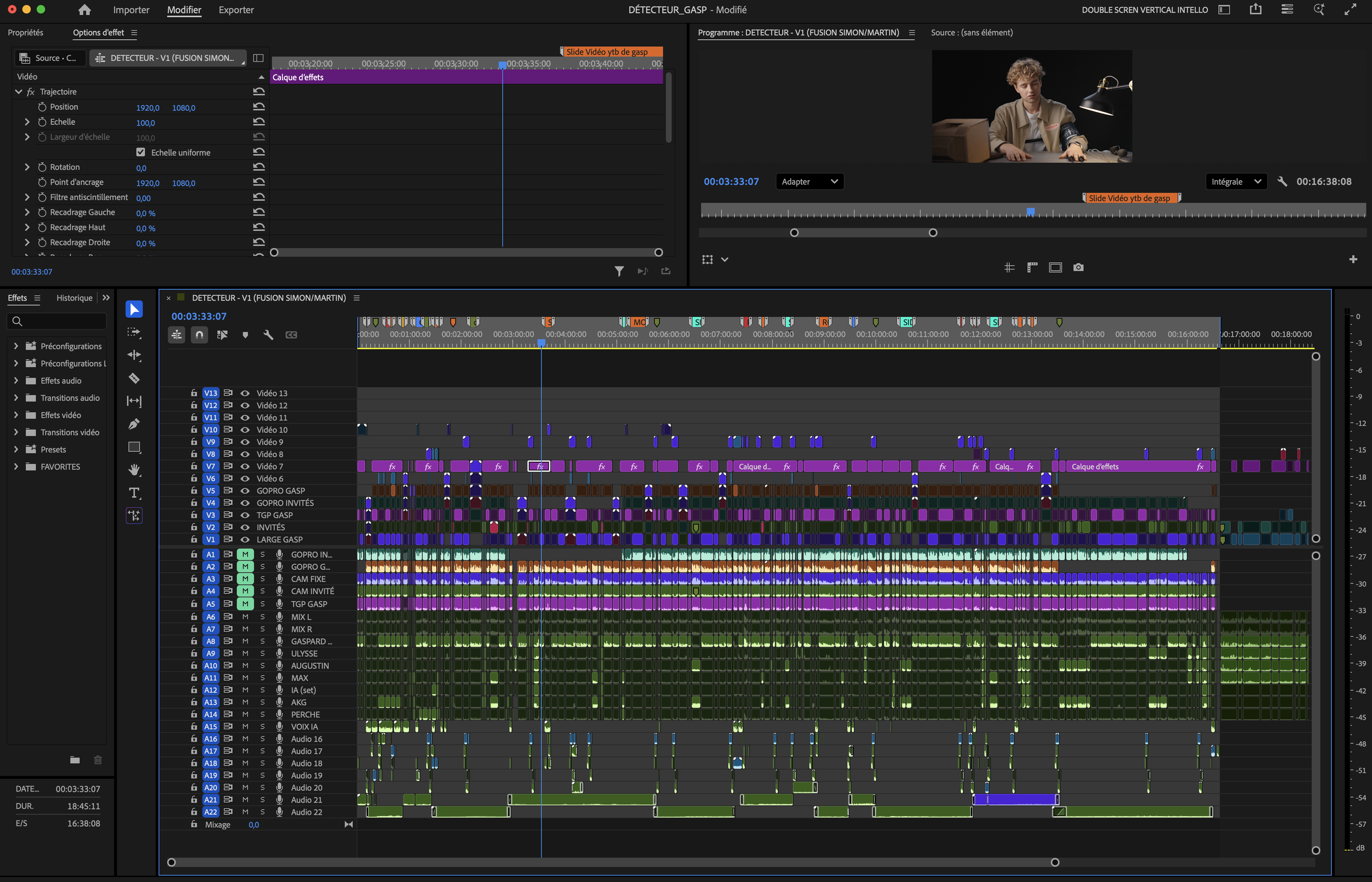The height and width of the screenshot is (882, 1372).
Task: Open timeline display settings wrench
Action: coord(268,335)
